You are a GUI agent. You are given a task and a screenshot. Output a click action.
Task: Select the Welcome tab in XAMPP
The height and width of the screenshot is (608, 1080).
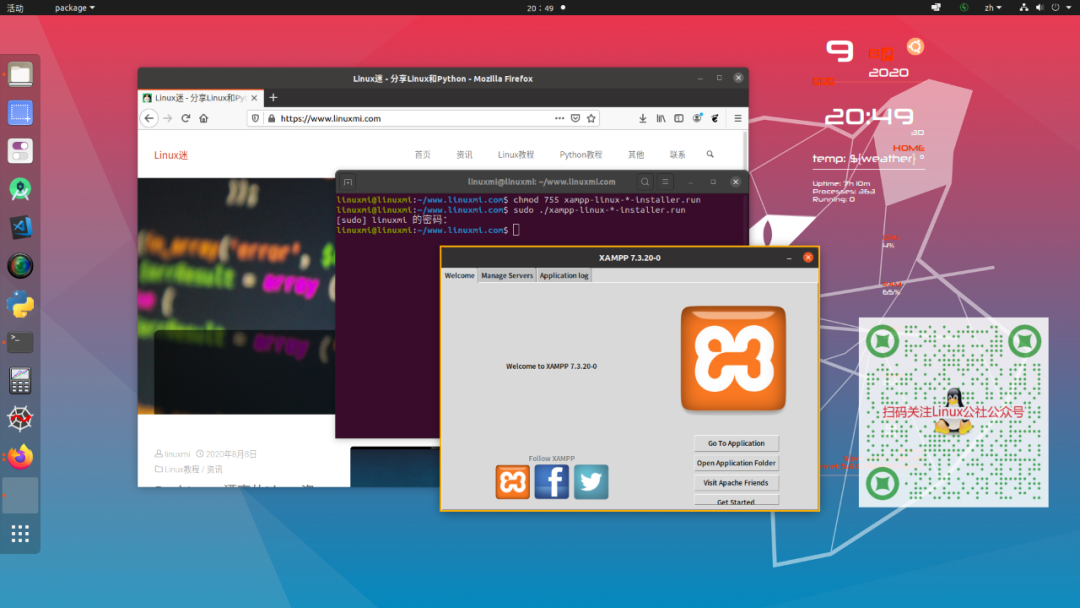click(x=459, y=275)
